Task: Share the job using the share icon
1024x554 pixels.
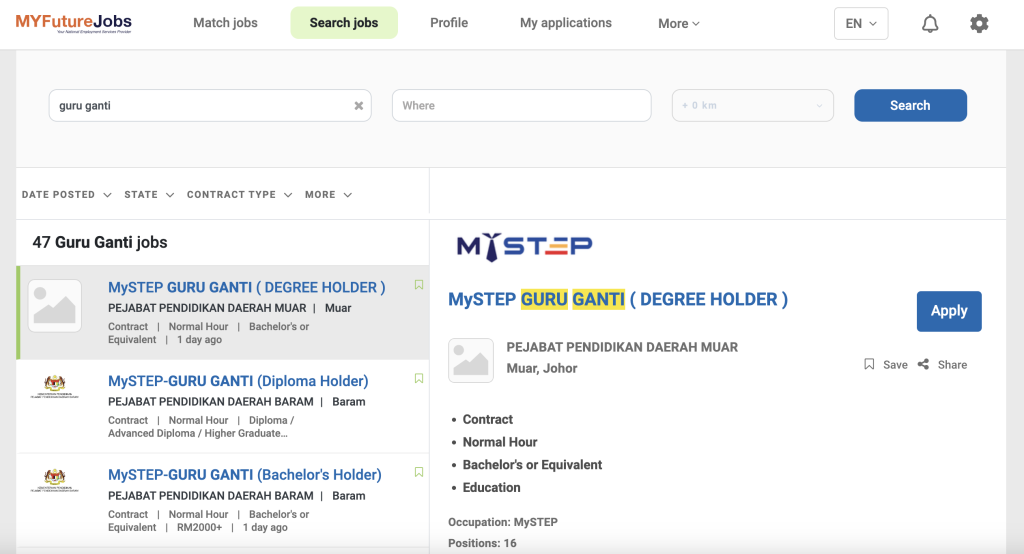Action: click(x=924, y=365)
